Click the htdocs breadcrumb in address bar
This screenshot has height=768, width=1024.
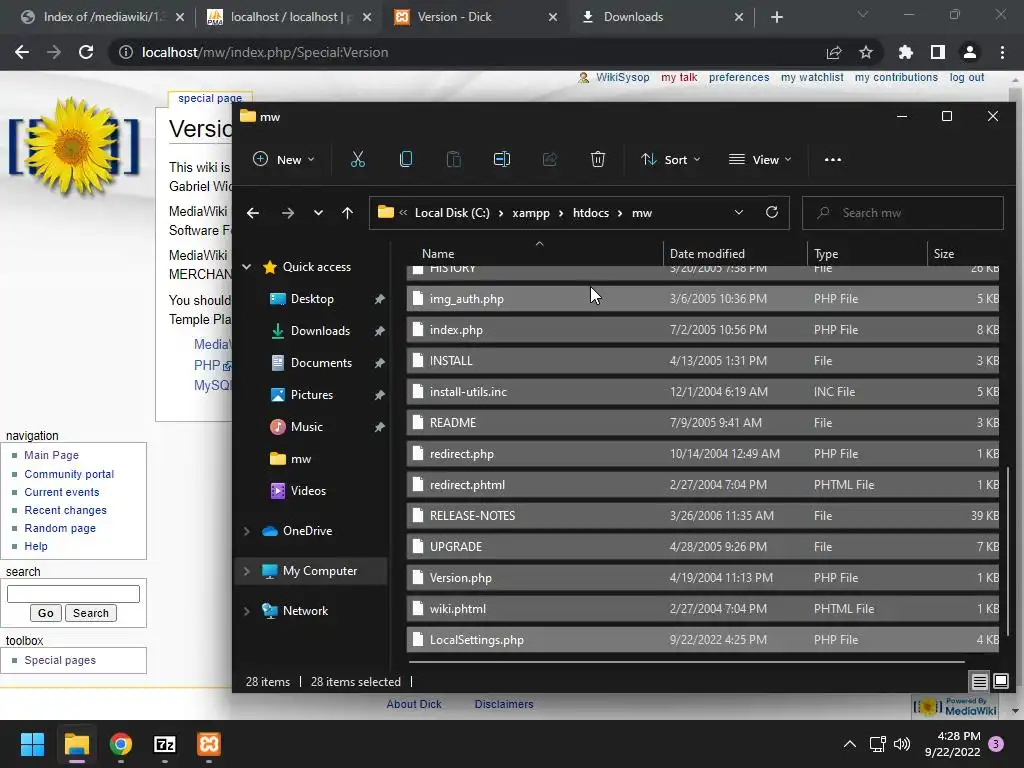pos(590,213)
